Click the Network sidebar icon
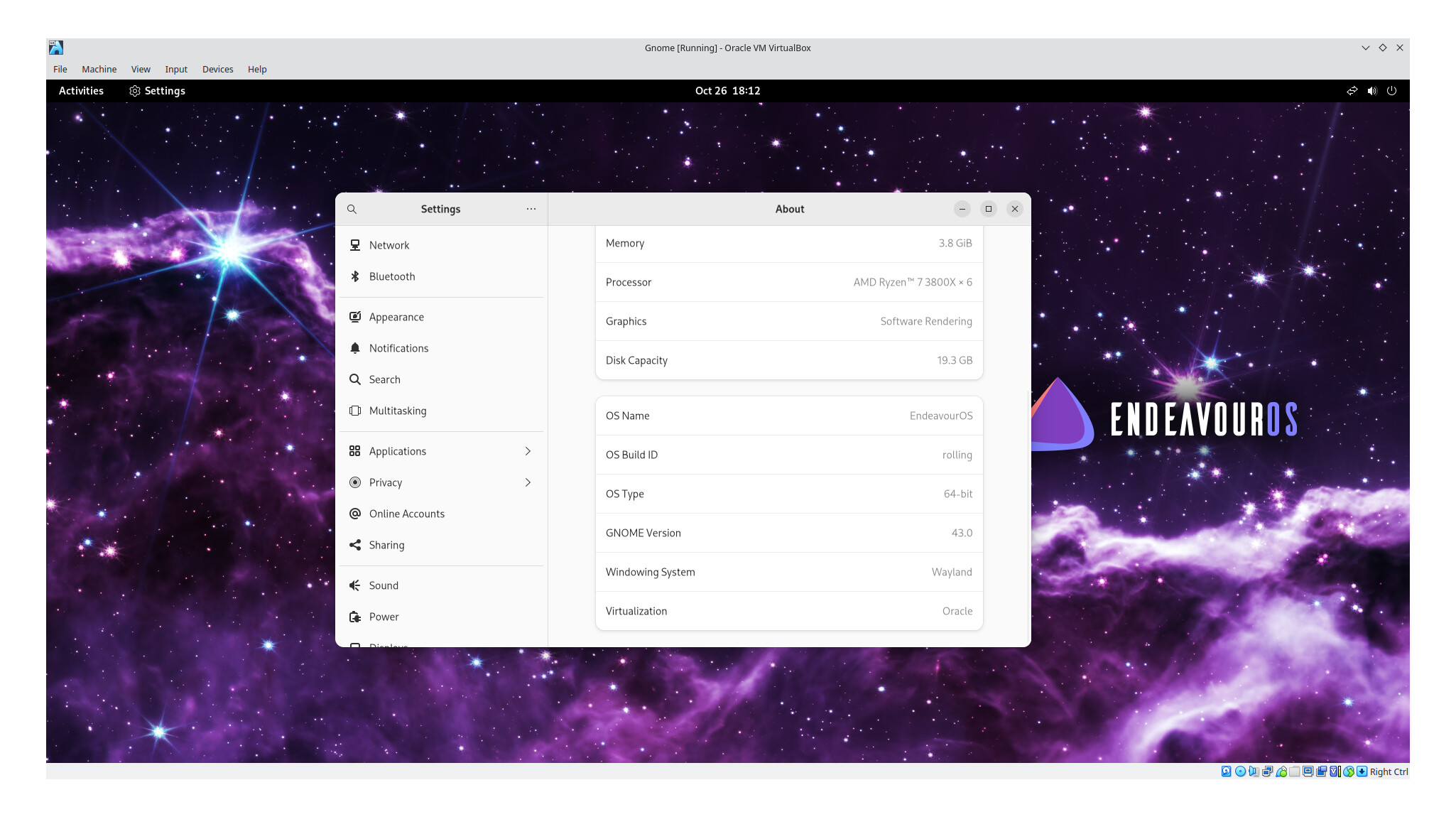 coord(355,245)
